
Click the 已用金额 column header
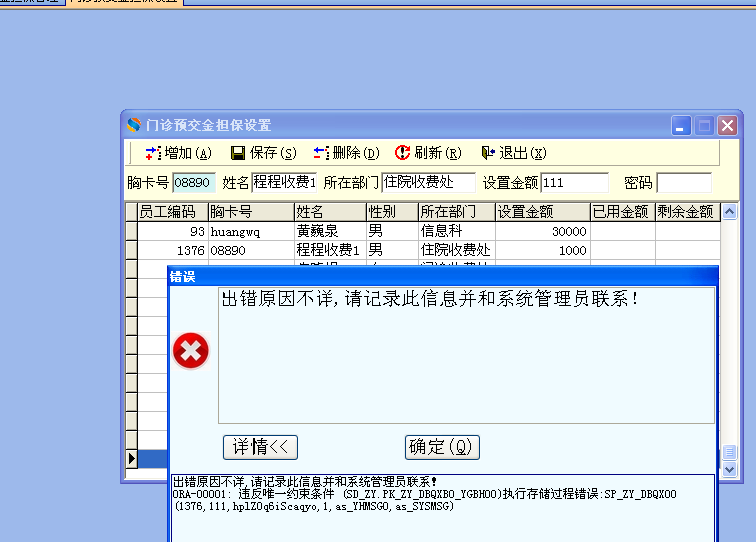tap(623, 212)
